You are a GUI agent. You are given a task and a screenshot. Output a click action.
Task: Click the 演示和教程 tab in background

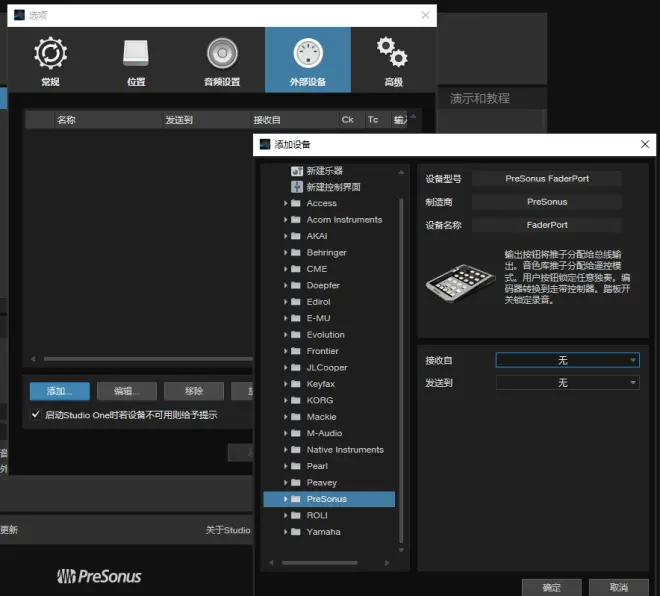point(479,98)
